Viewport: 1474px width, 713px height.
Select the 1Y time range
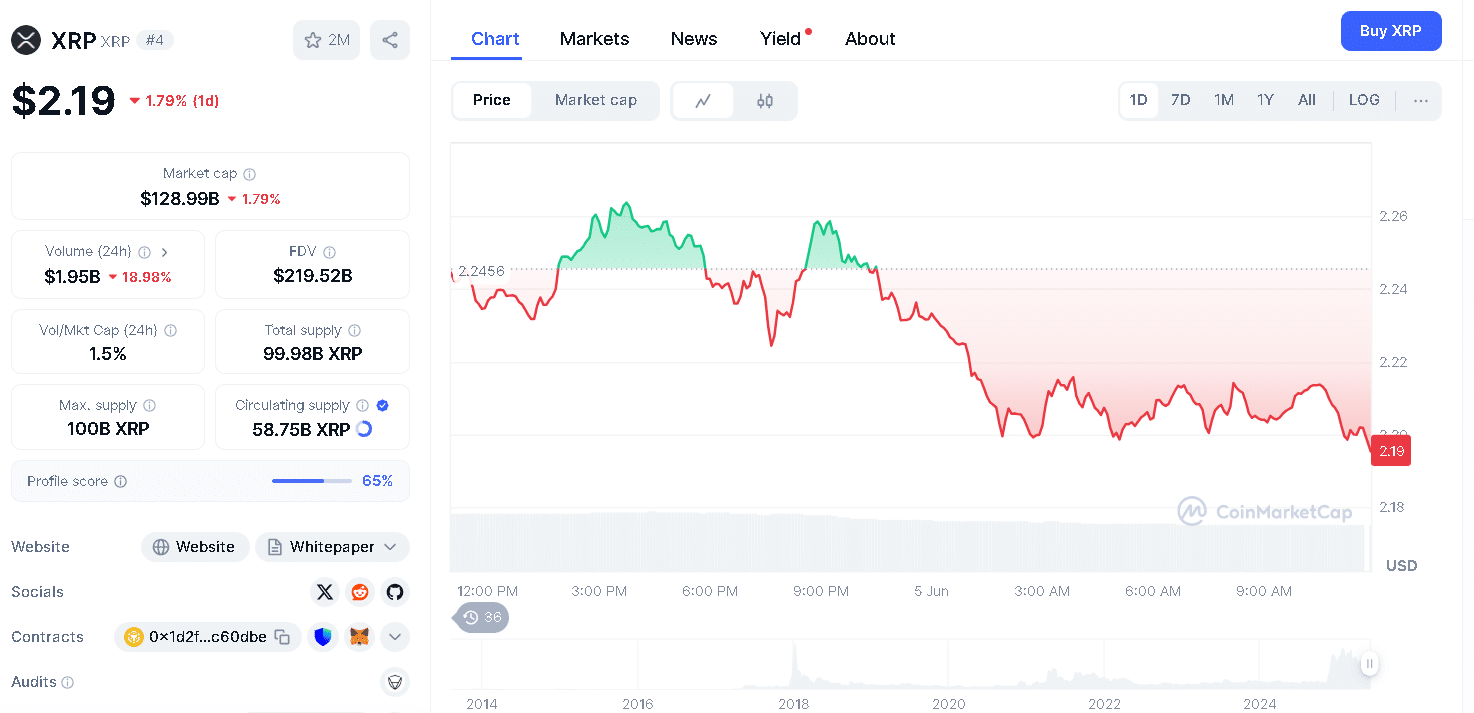(x=1266, y=101)
